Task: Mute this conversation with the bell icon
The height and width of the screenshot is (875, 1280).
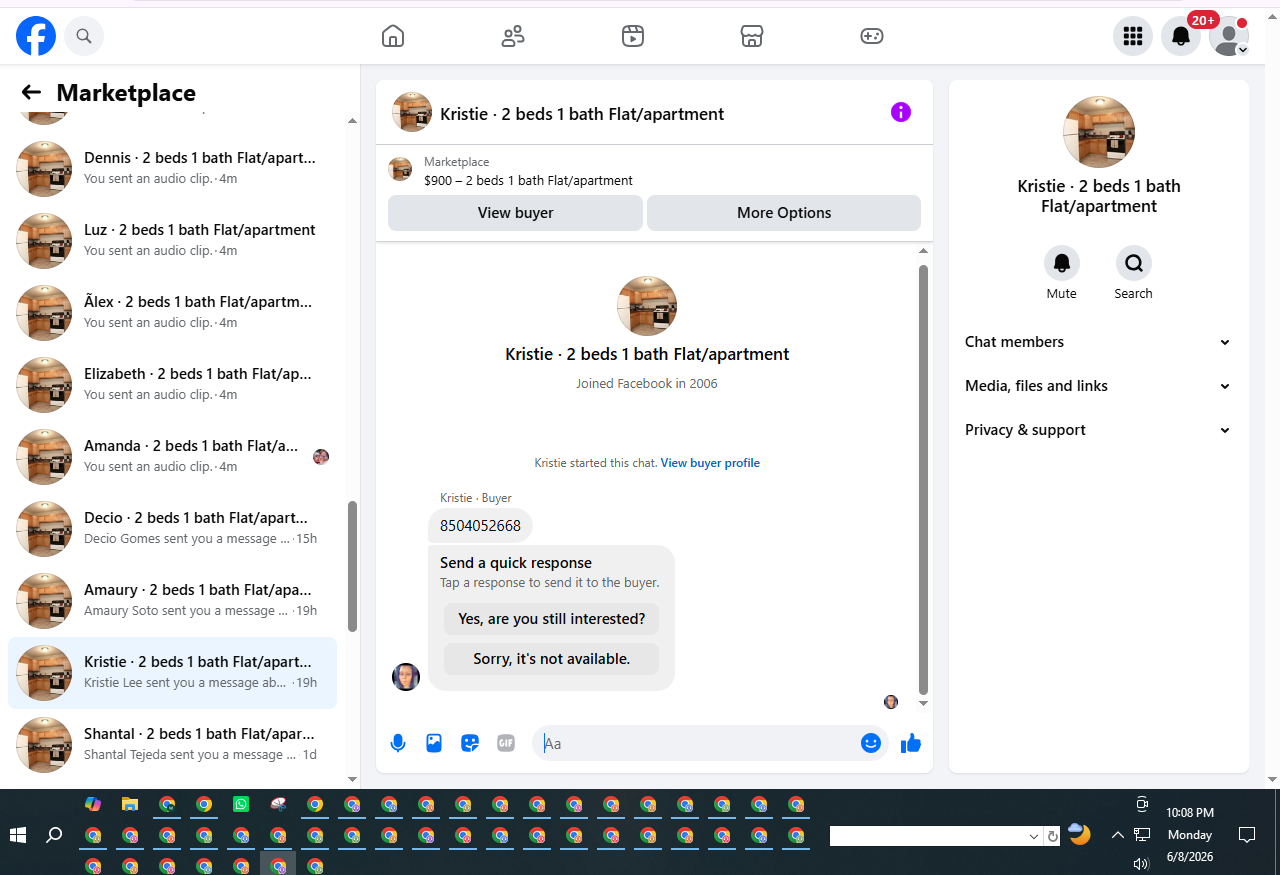Action: 1062,263
